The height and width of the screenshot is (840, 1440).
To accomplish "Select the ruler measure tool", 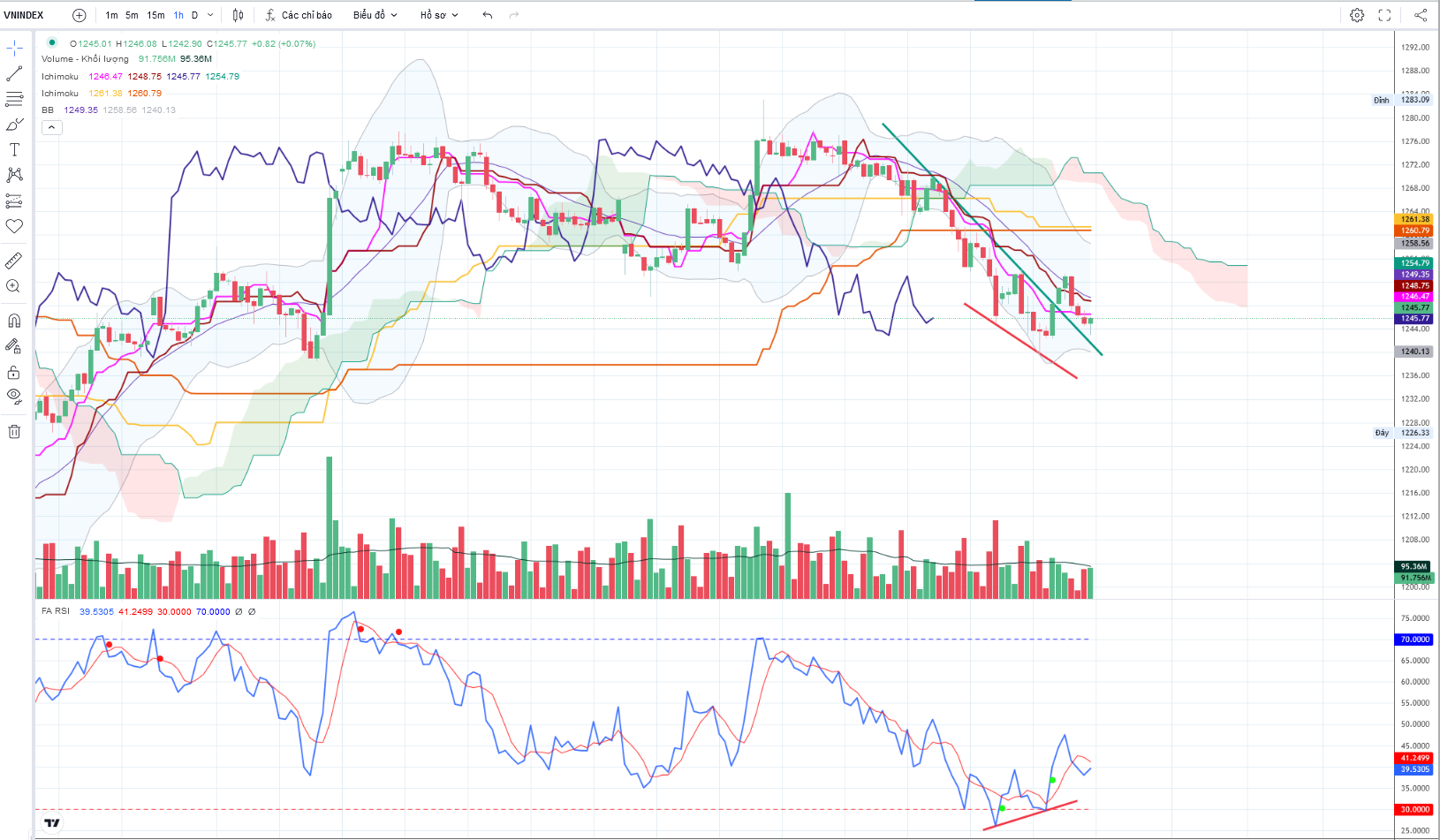I will 14,261.
